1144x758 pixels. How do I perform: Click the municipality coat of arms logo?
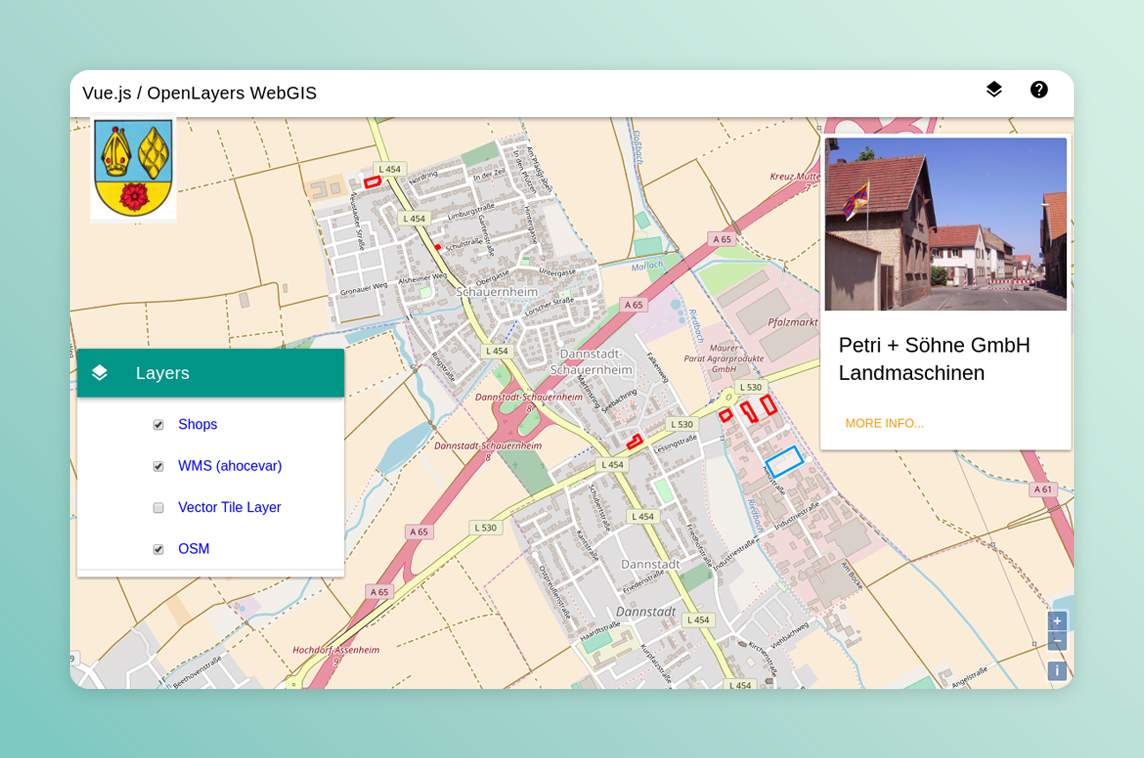133,168
